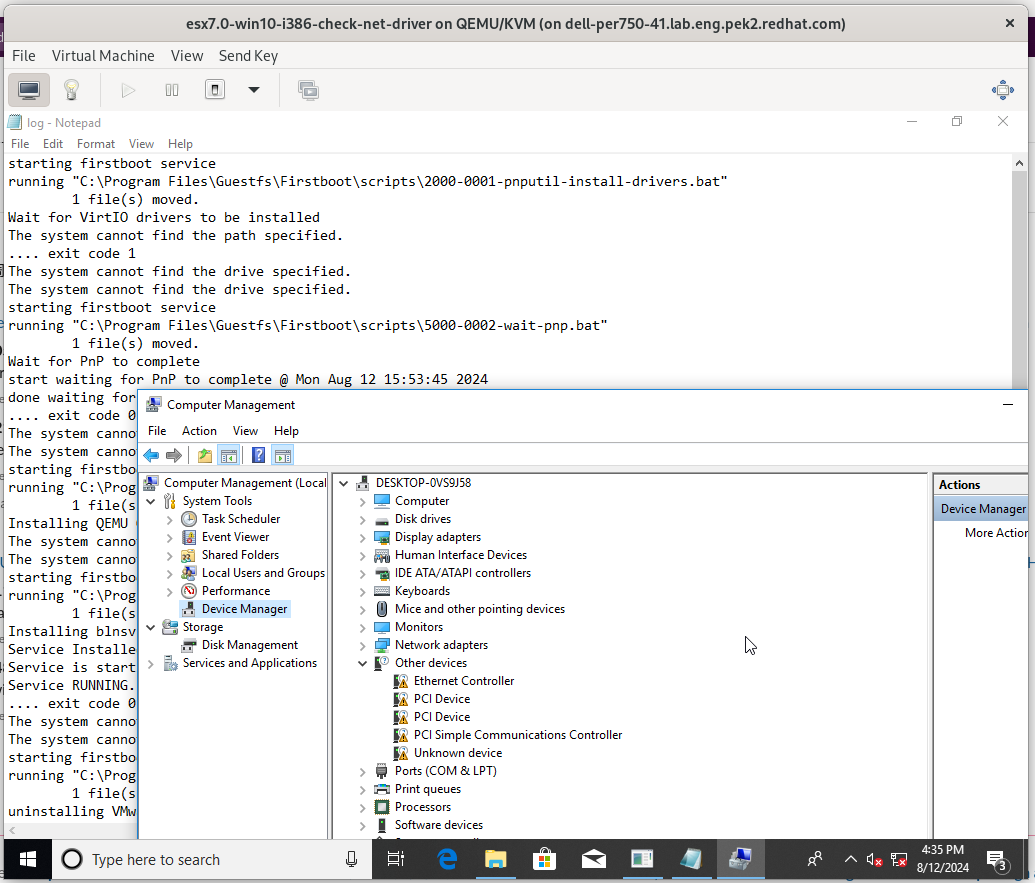Viewport: 1035px width, 883px height.
Task: Open Microsoft Edge from the taskbar
Action: [x=447, y=859]
